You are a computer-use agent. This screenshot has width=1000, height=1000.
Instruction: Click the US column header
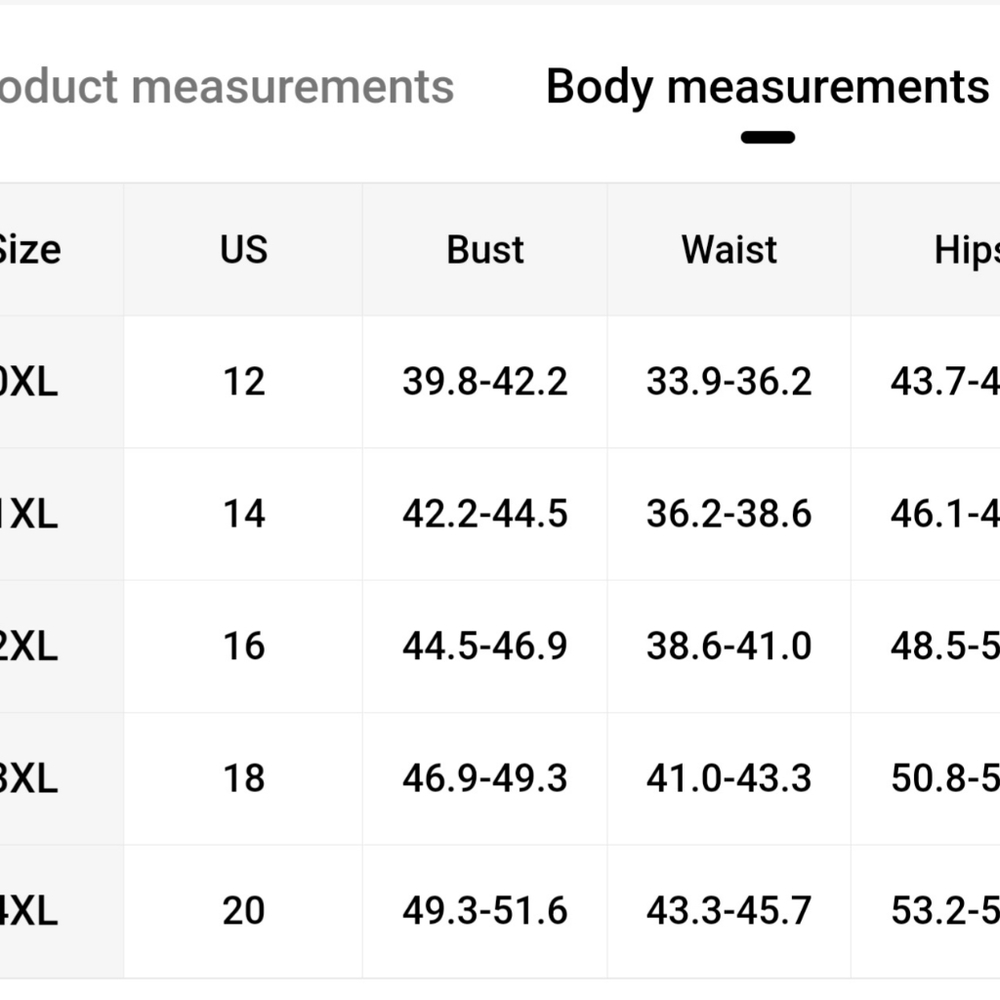tap(244, 249)
